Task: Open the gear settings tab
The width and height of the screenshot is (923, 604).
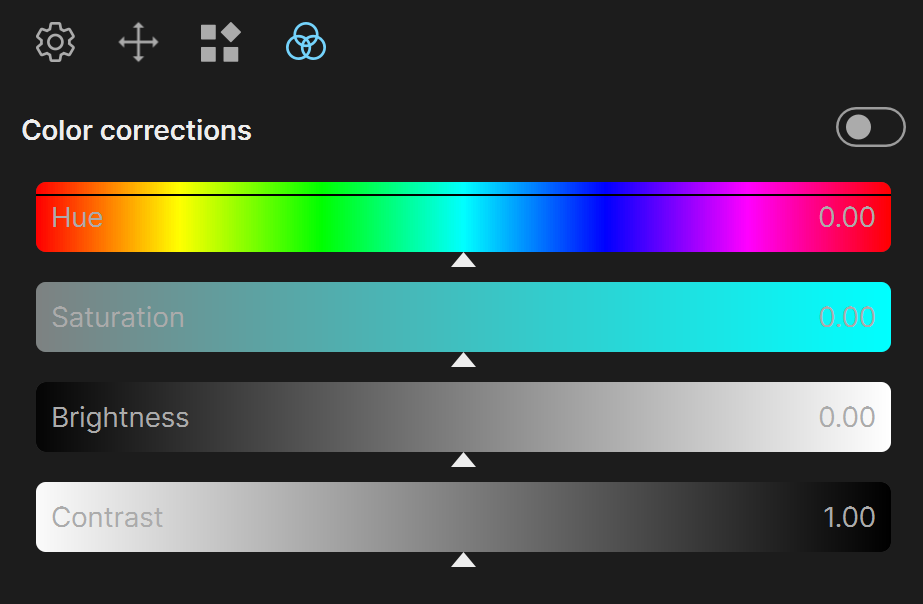Action: click(55, 42)
